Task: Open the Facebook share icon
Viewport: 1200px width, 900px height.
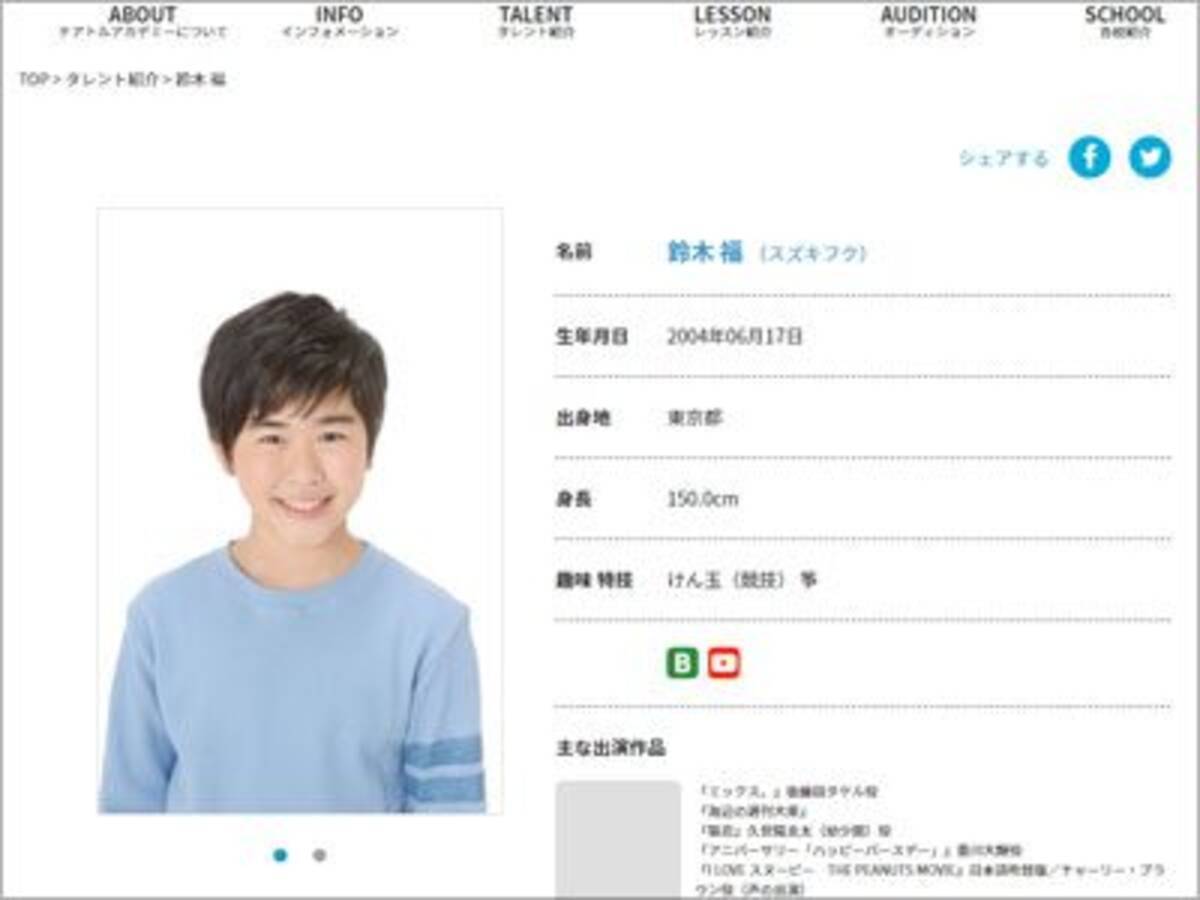Action: click(x=1092, y=157)
